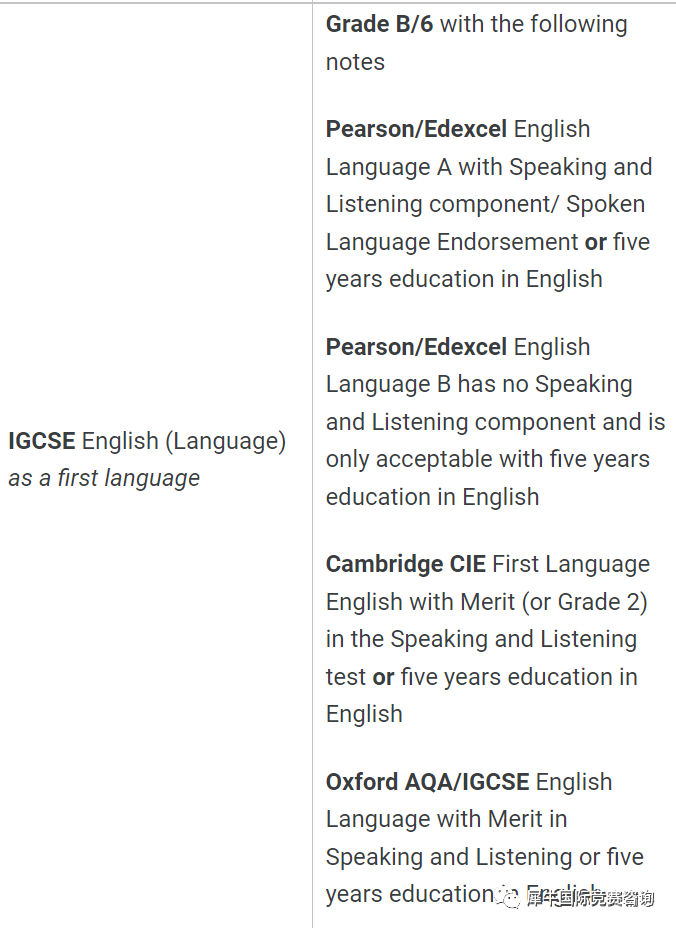Click 'Speaking and Listening or five' line
This screenshot has height=928, width=676.
point(485,857)
